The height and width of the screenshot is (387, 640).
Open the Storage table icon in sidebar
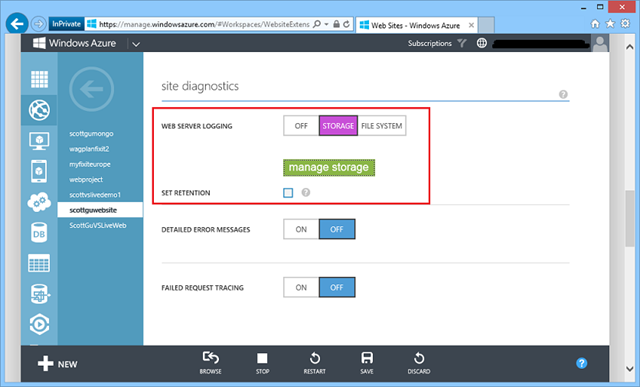coord(39,263)
